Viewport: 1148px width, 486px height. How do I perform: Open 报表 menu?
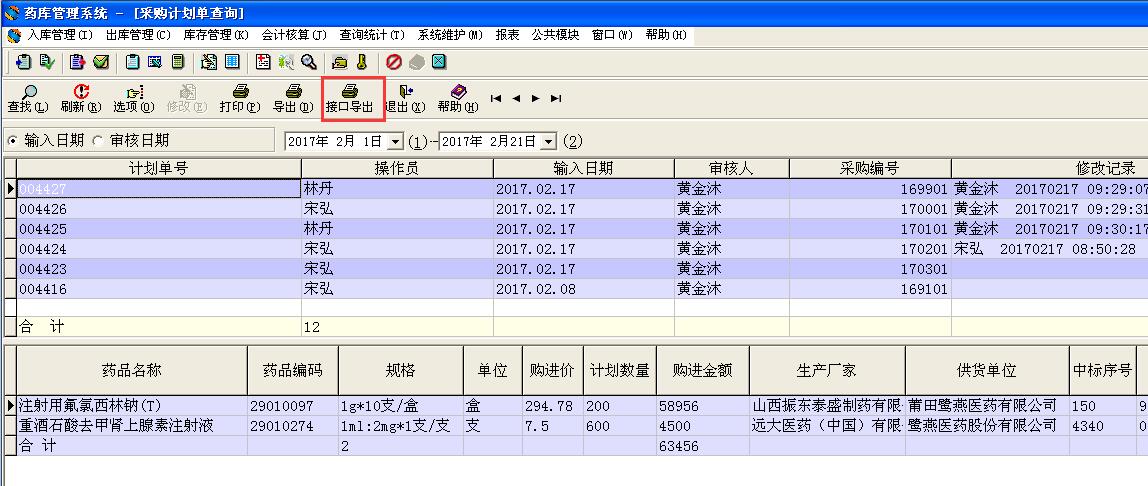tap(507, 34)
